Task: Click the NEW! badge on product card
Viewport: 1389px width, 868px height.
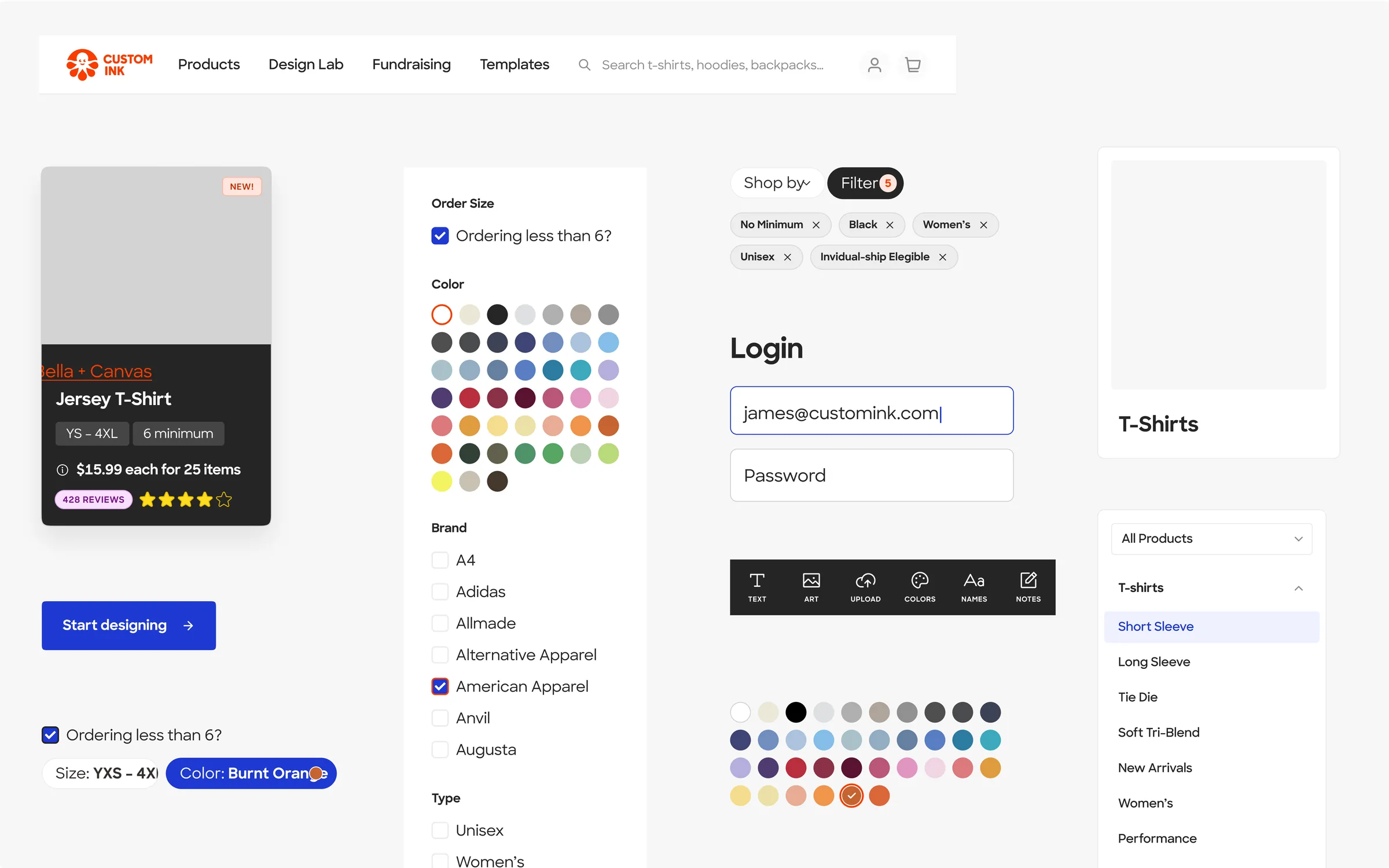Action: coord(242,186)
